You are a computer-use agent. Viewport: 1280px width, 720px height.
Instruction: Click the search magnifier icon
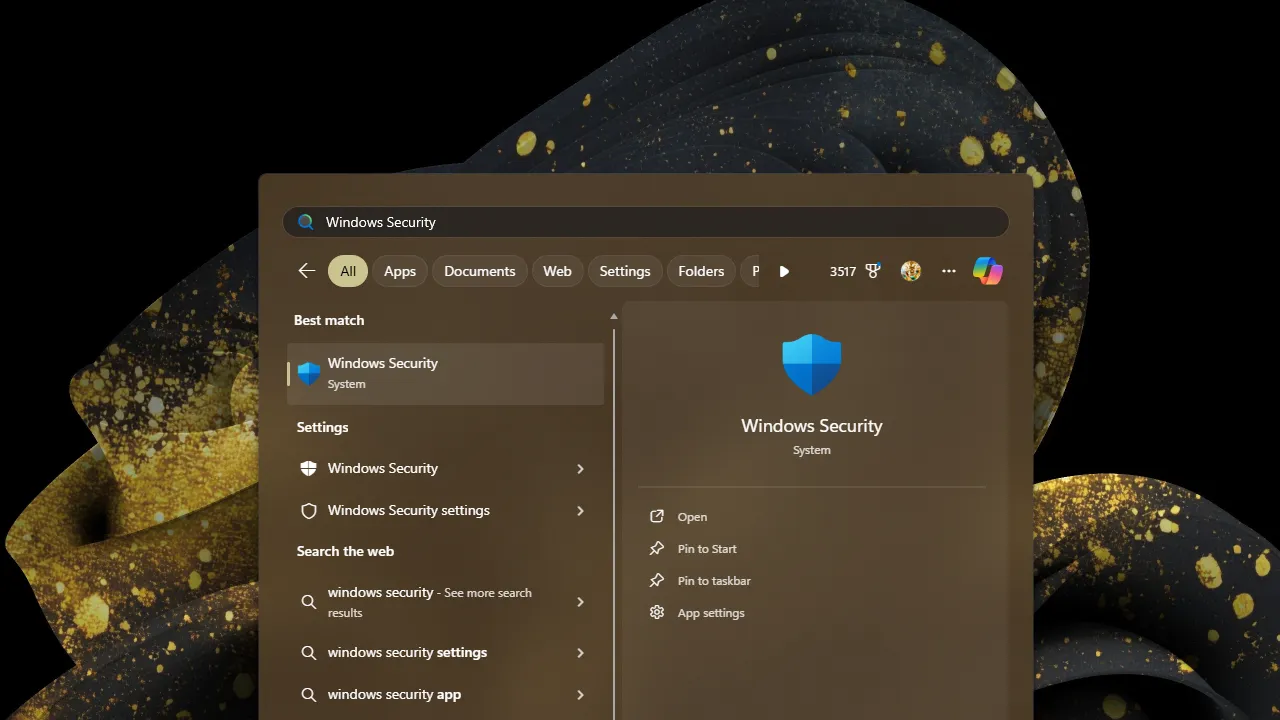[305, 221]
